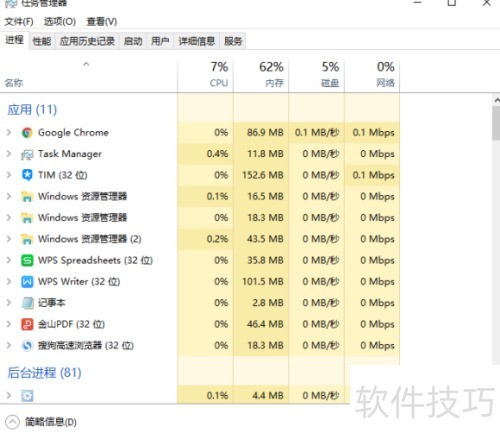
Task: Sort processes by CPU column header
Action: click(x=206, y=75)
